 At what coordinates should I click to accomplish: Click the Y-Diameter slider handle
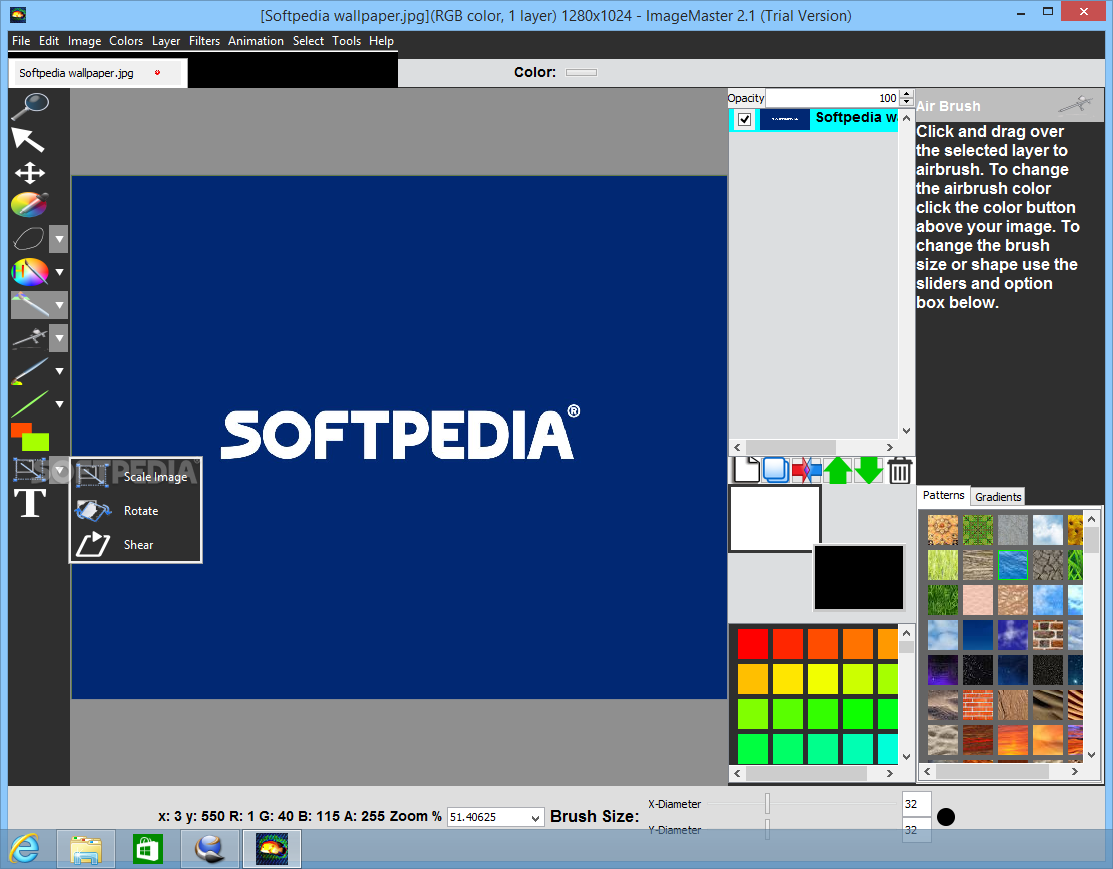[767, 829]
